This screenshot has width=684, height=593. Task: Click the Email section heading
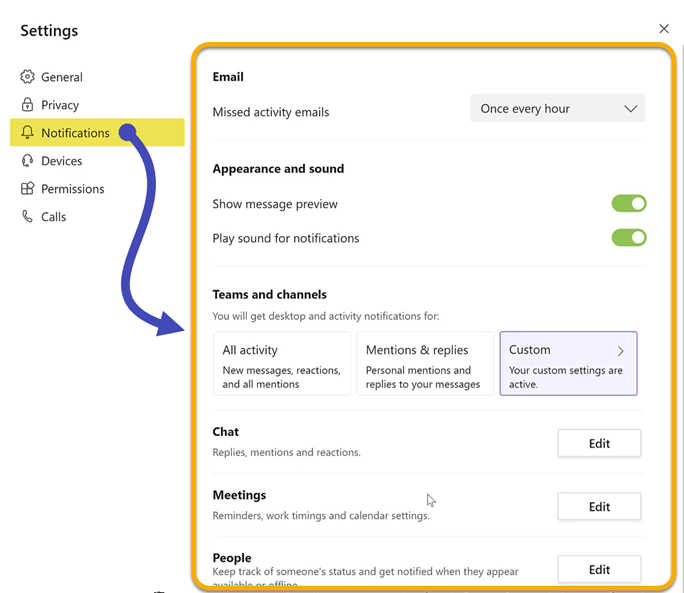pos(228,77)
